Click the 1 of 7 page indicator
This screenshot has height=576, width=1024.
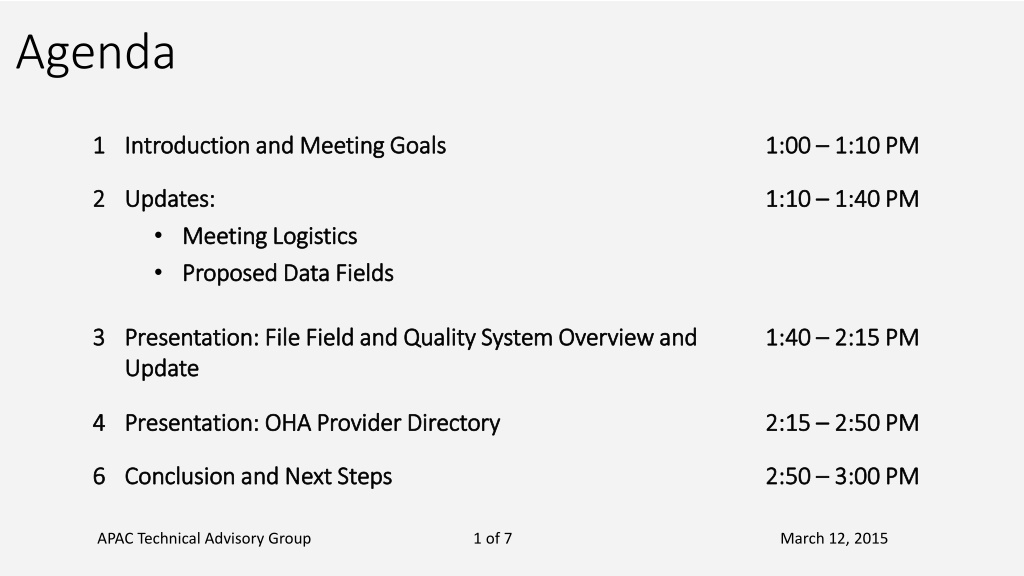click(492, 539)
